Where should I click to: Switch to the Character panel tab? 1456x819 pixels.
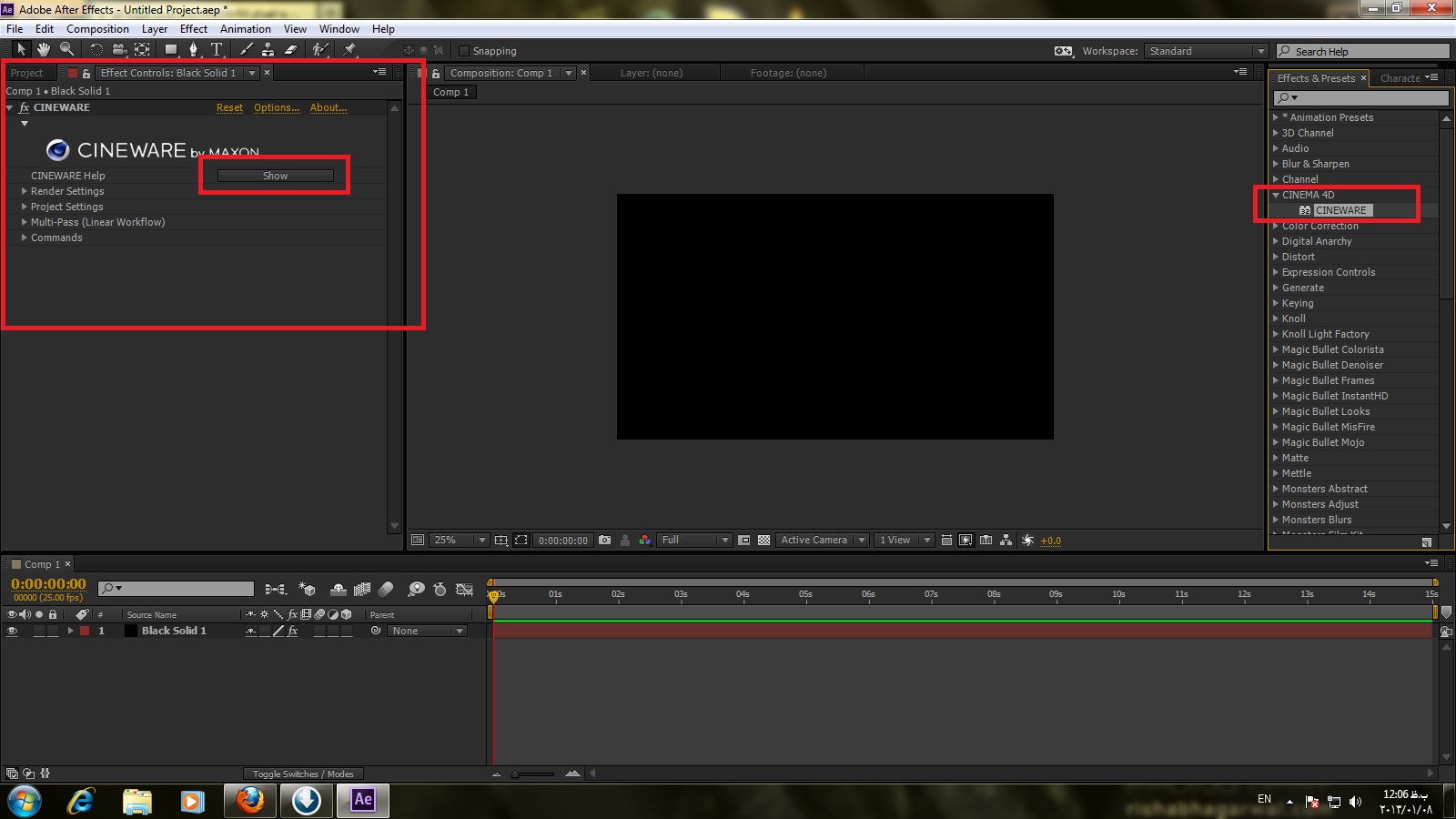click(1400, 78)
